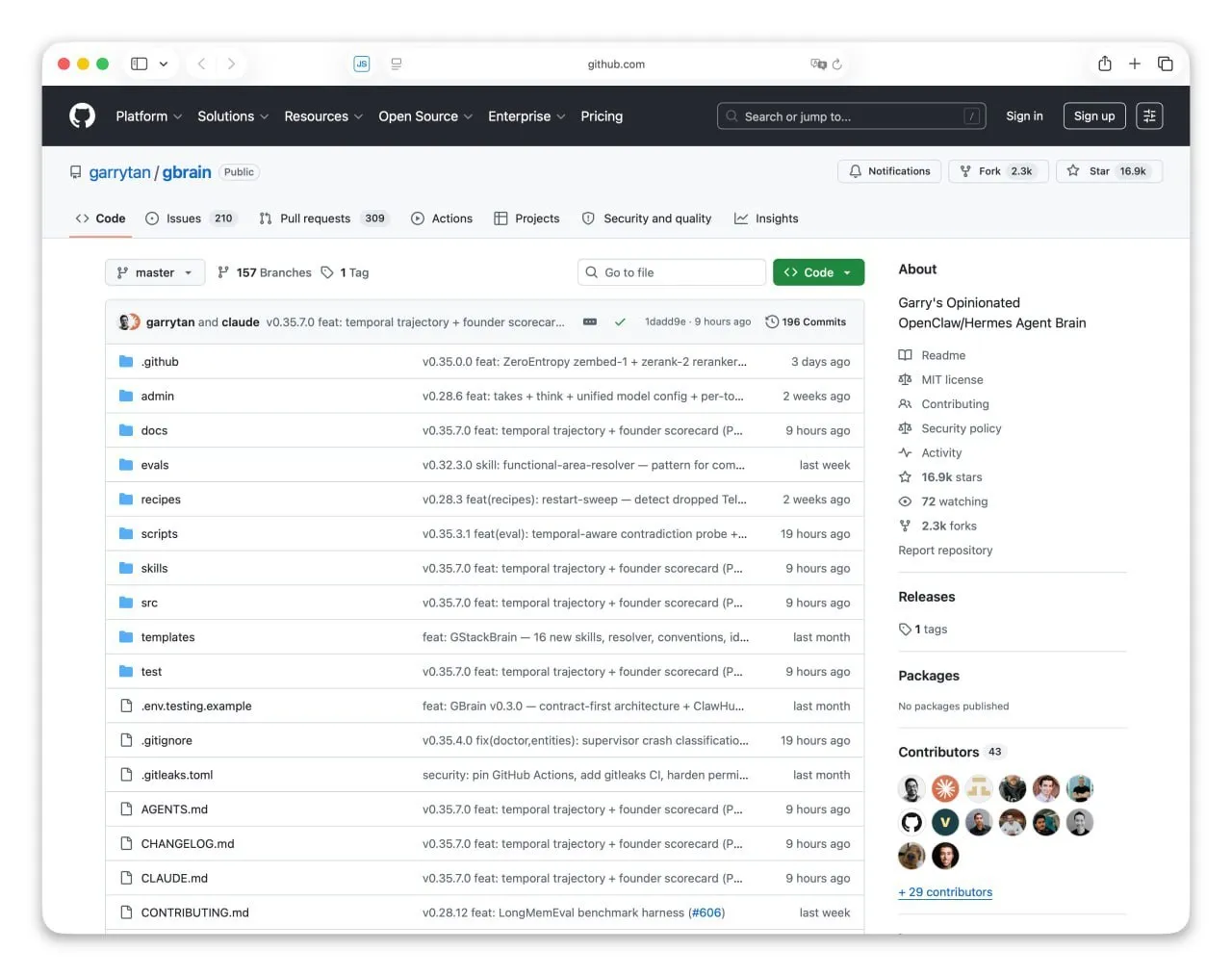1232x976 pixels.
Task: Click the pulse icon beside Activity
Action: [905, 453]
